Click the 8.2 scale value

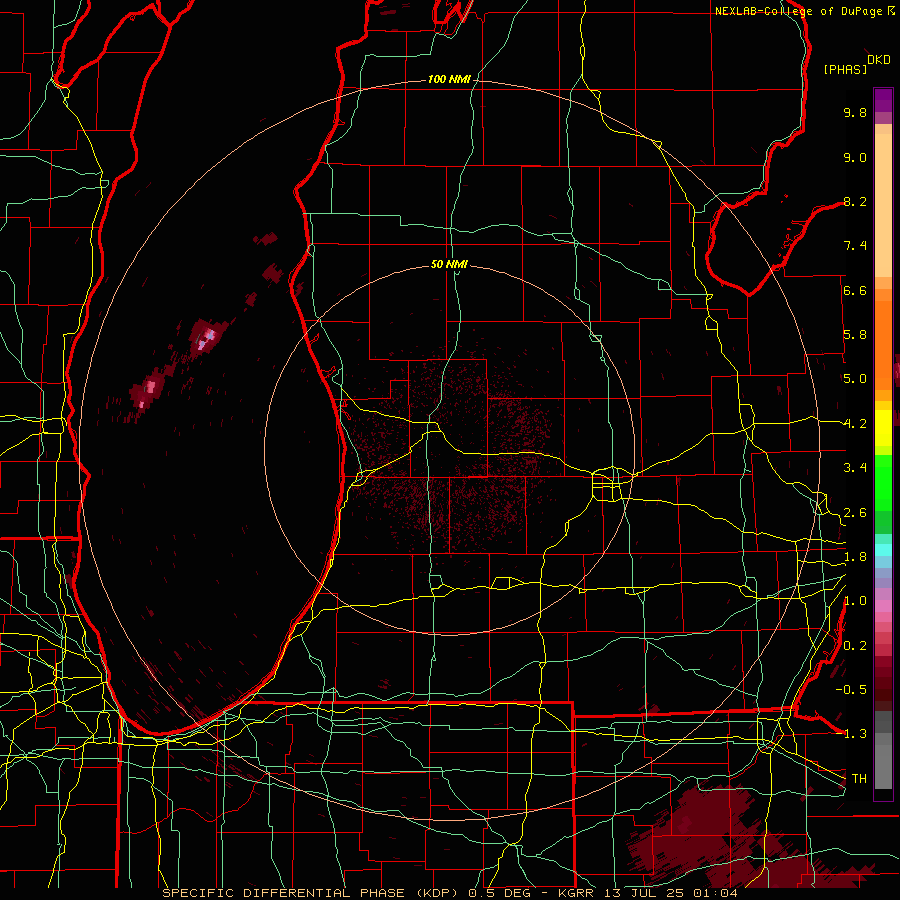(x=855, y=201)
